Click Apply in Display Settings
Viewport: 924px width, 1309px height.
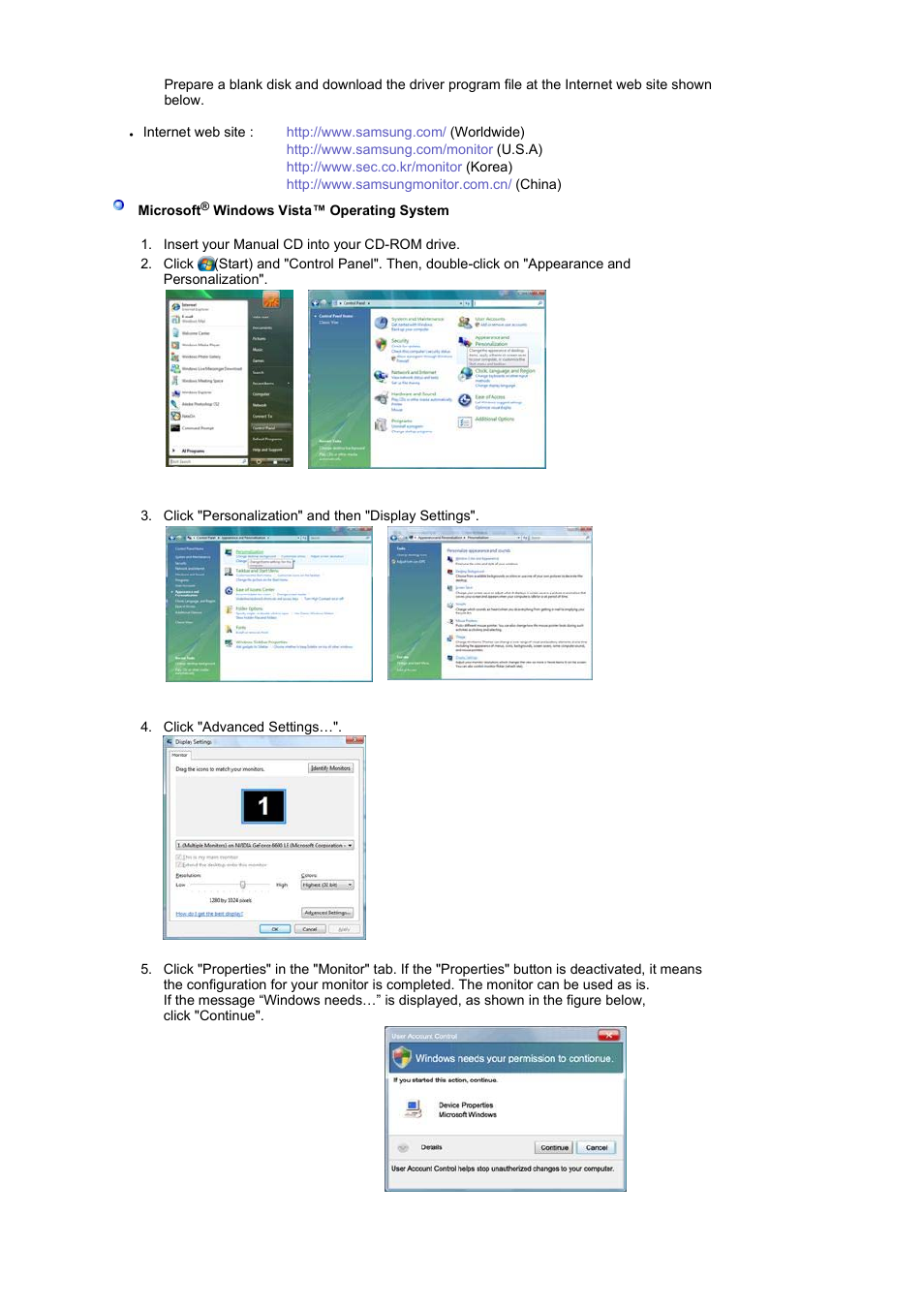(x=344, y=929)
